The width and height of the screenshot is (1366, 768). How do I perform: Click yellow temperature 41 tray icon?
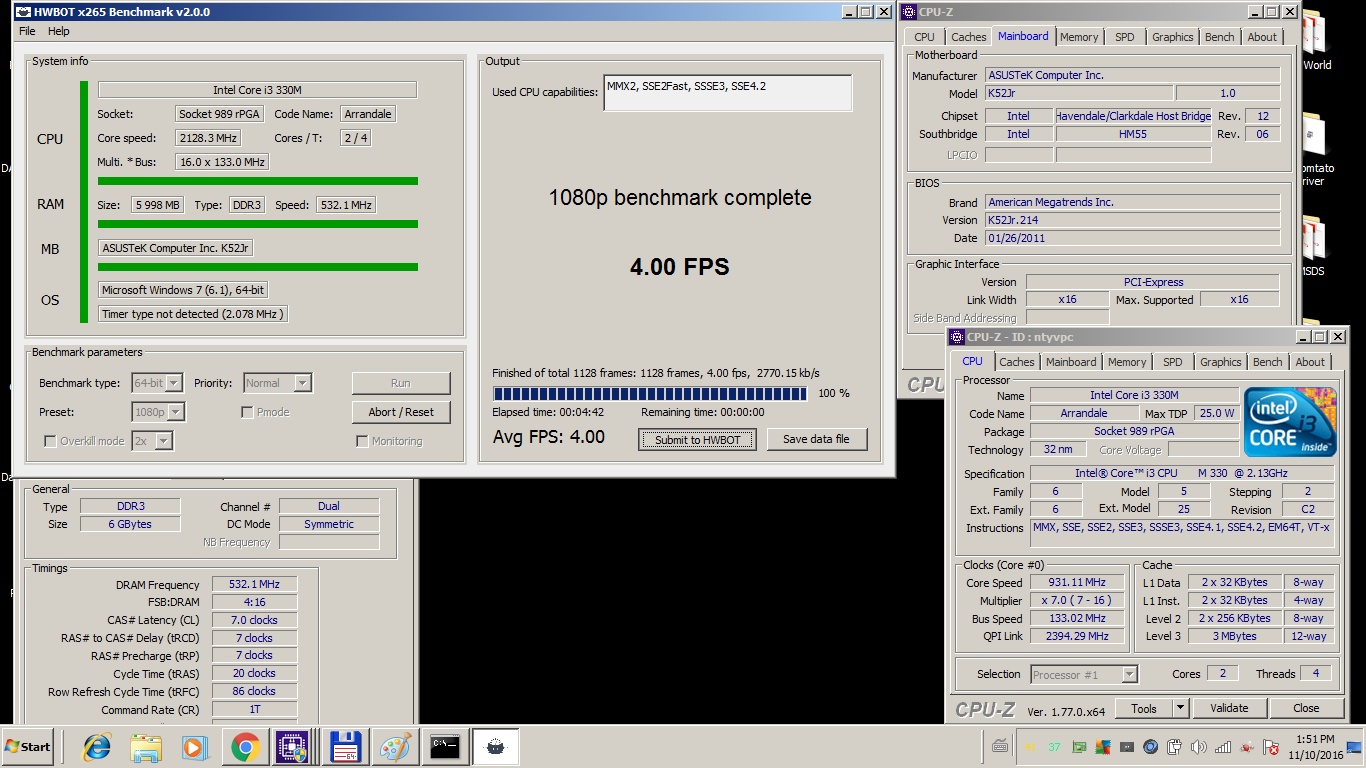point(1030,747)
